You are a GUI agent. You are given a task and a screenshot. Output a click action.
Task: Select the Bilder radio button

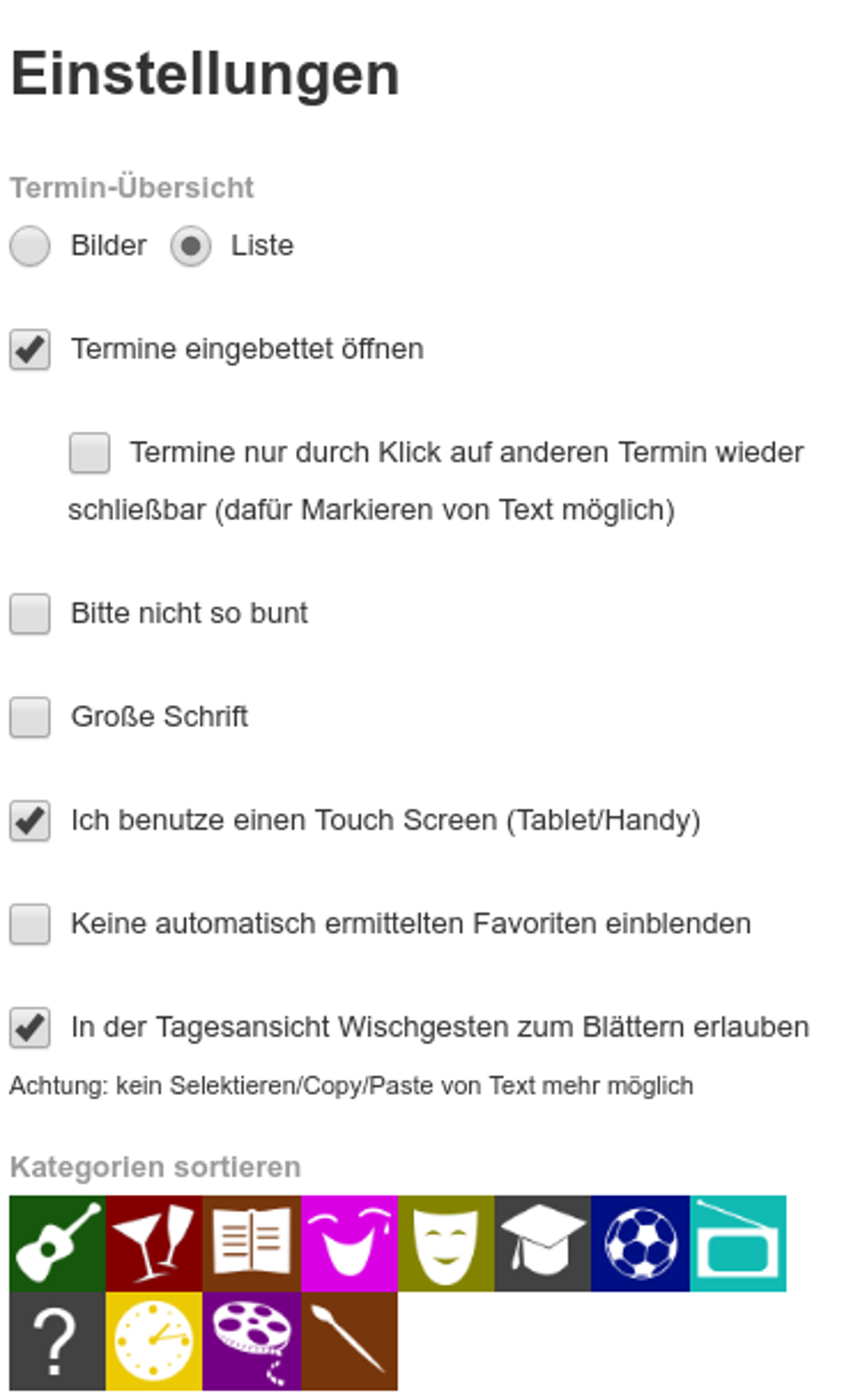point(30,246)
